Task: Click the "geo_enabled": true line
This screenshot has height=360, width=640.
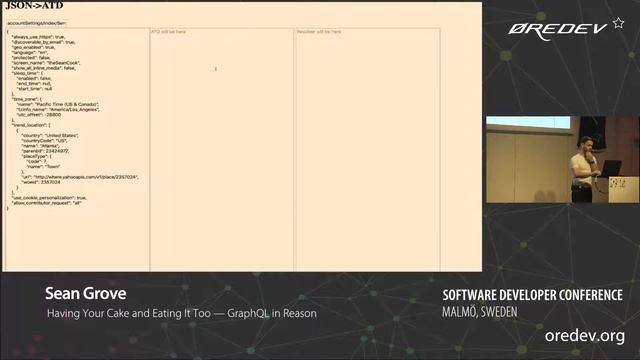Action: pos(33,47)
